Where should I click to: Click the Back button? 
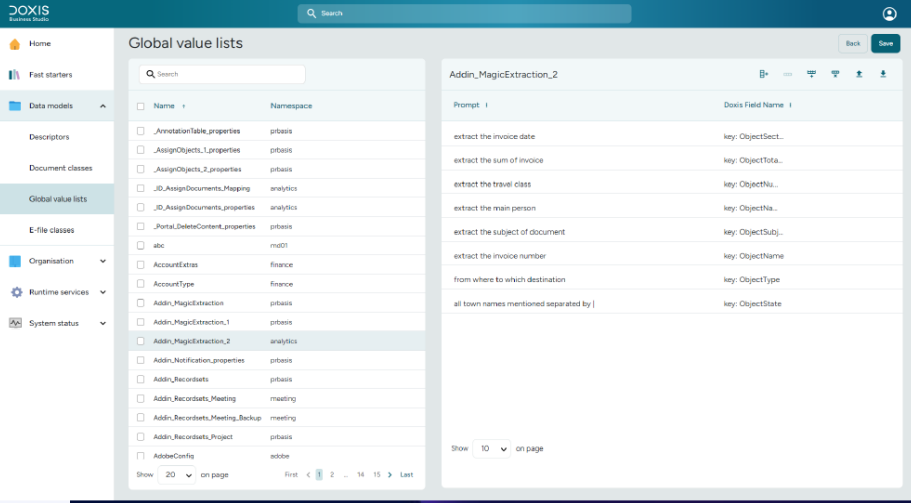853,44
